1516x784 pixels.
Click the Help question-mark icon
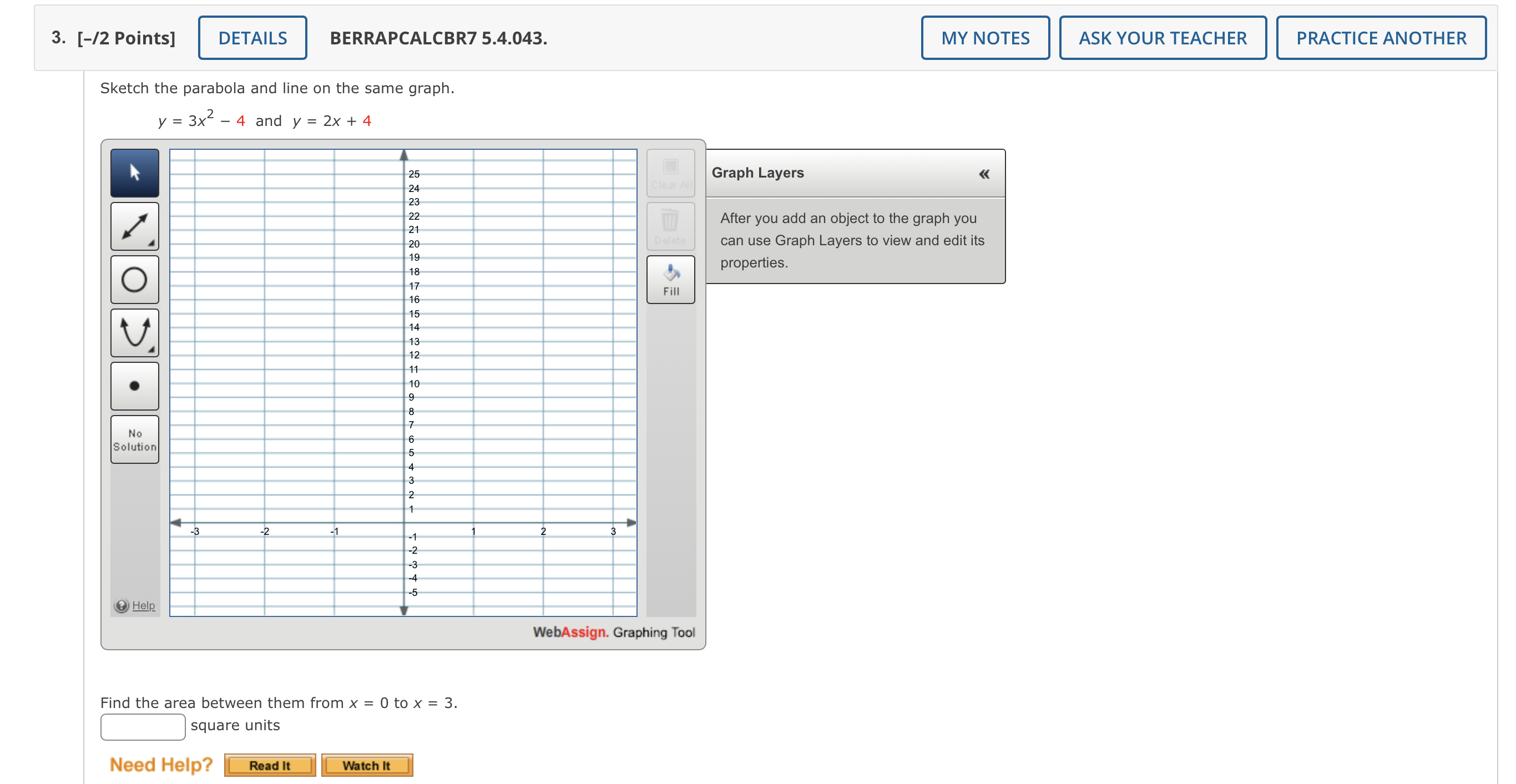pos(123,605)
